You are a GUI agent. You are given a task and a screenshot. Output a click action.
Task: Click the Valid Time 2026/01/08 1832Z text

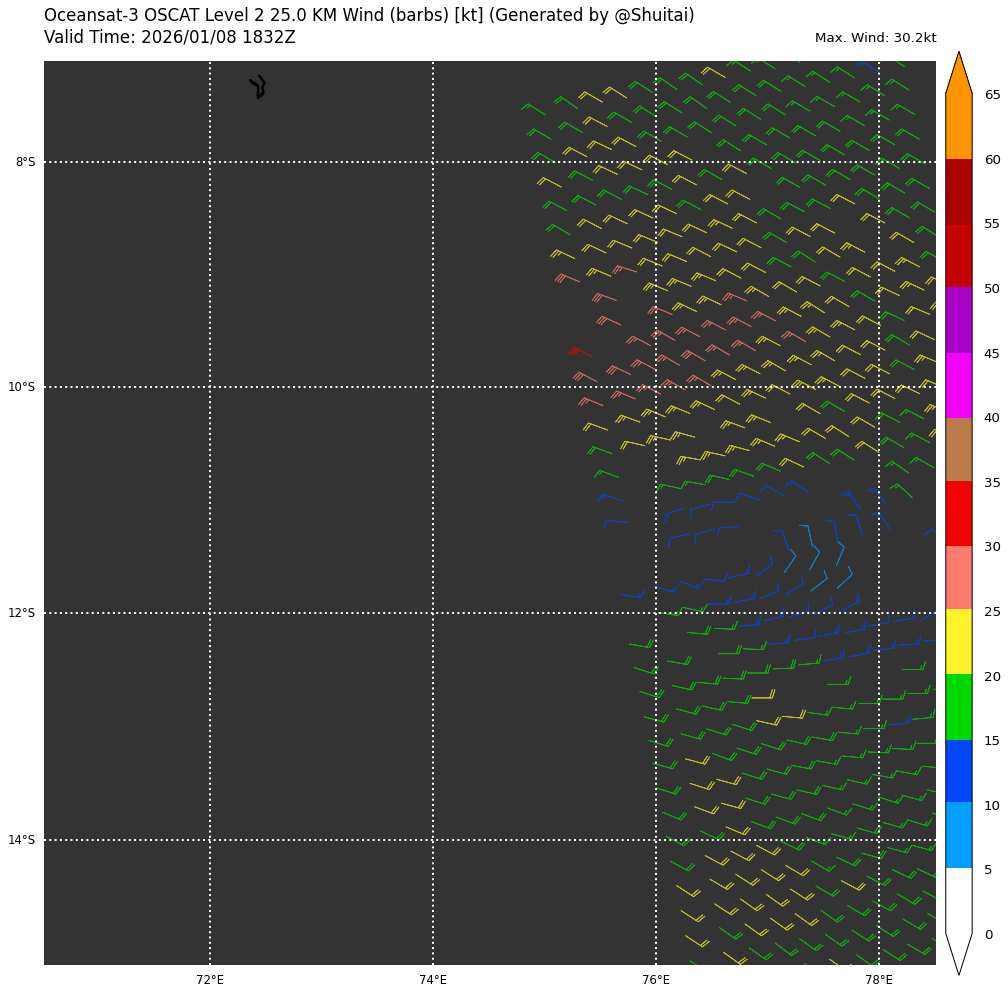(x=170, y=38)
